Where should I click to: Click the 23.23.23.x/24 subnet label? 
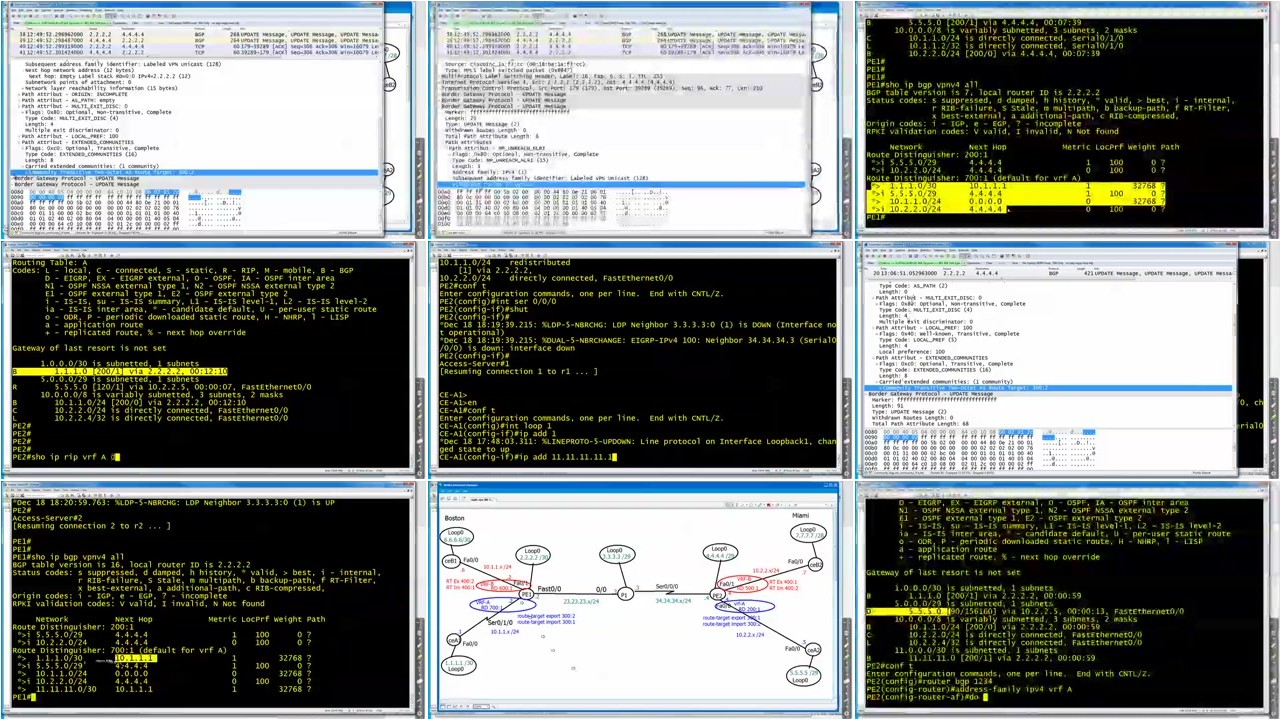(x=580, y=601)
